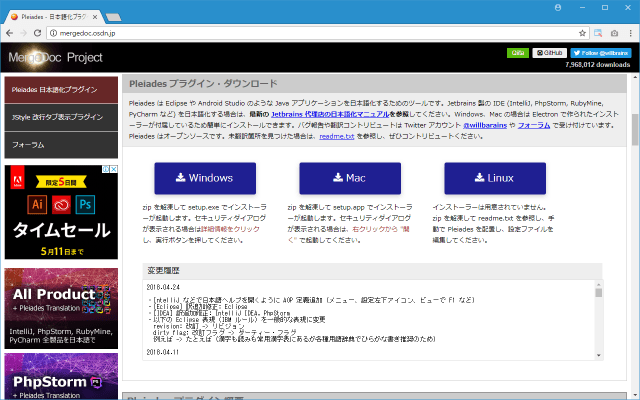Click the page scrollbar up arrow
640x400 pixels.
click(635, 77)
